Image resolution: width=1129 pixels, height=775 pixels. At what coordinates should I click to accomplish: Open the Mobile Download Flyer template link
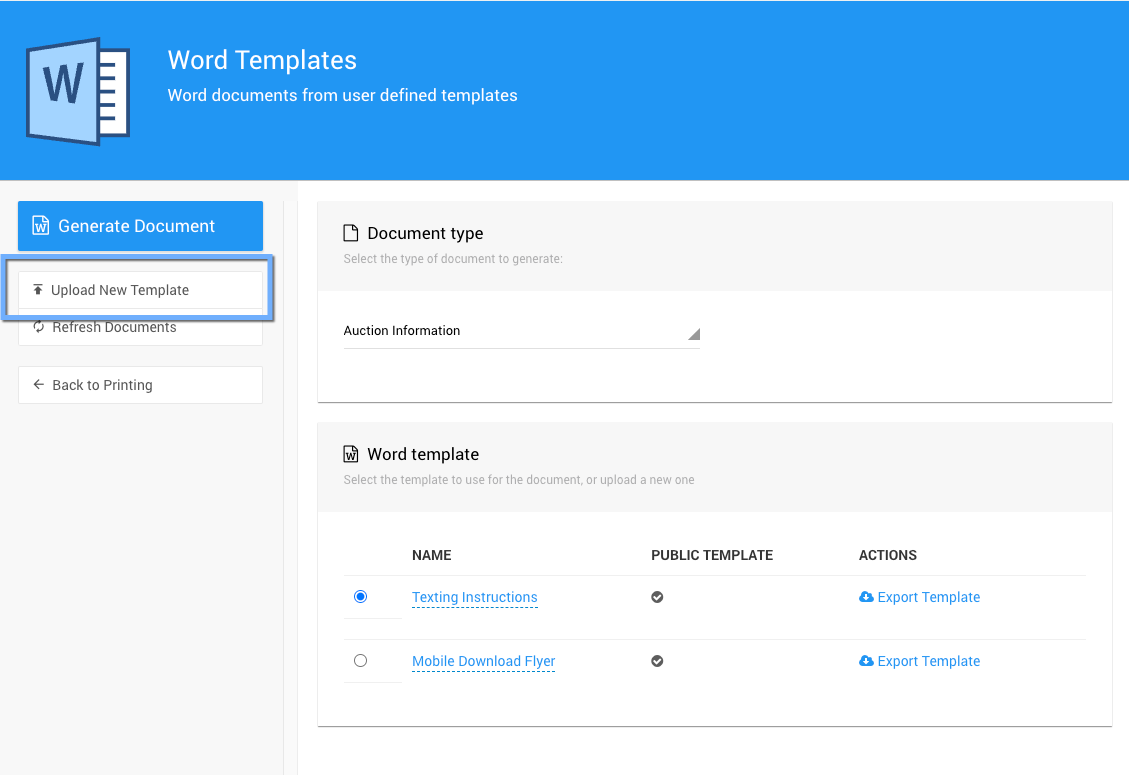[x=483, y=661]
